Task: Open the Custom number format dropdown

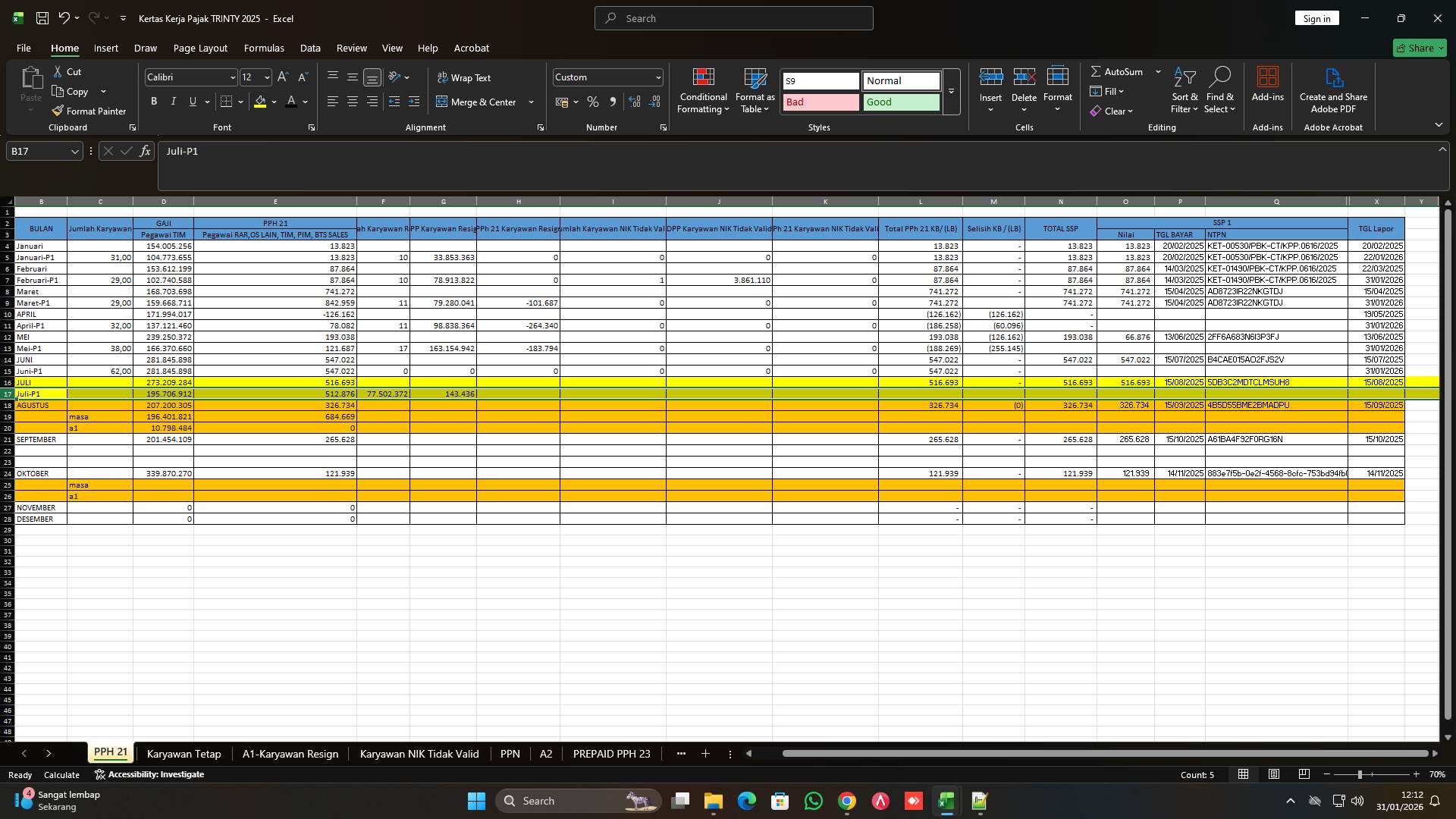Action: tap(657, 77)
